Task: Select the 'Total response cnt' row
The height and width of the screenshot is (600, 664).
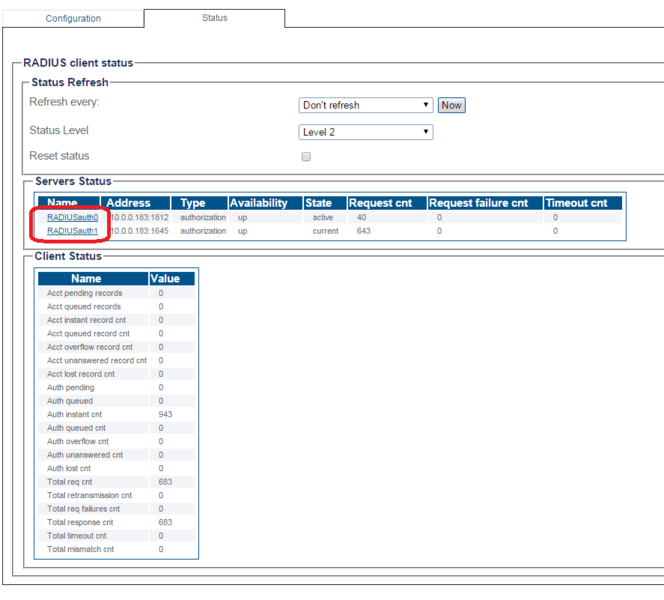Action: tap(116, 522)
